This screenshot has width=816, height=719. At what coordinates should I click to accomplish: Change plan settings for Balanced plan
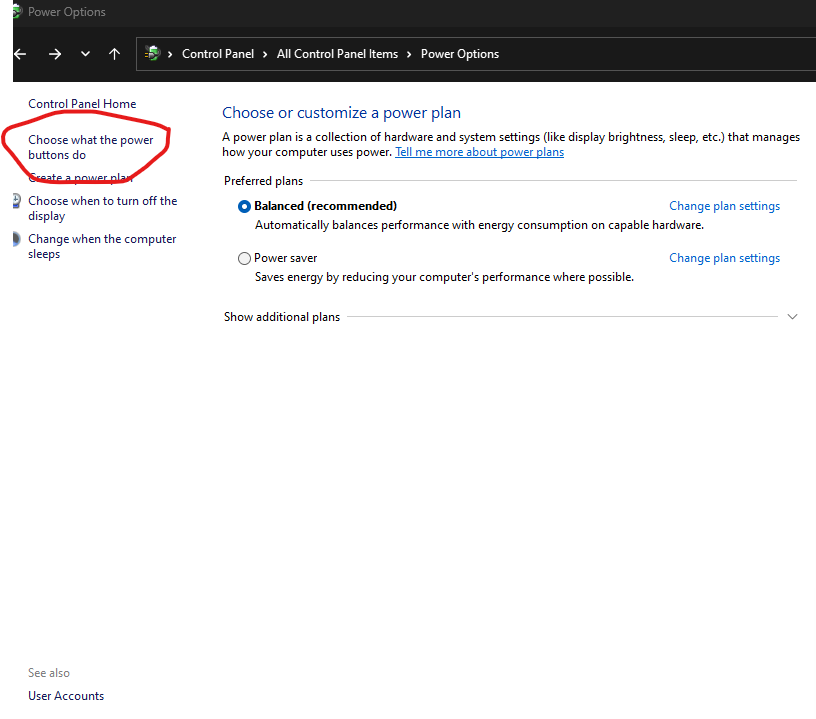(x=724, y=206)
